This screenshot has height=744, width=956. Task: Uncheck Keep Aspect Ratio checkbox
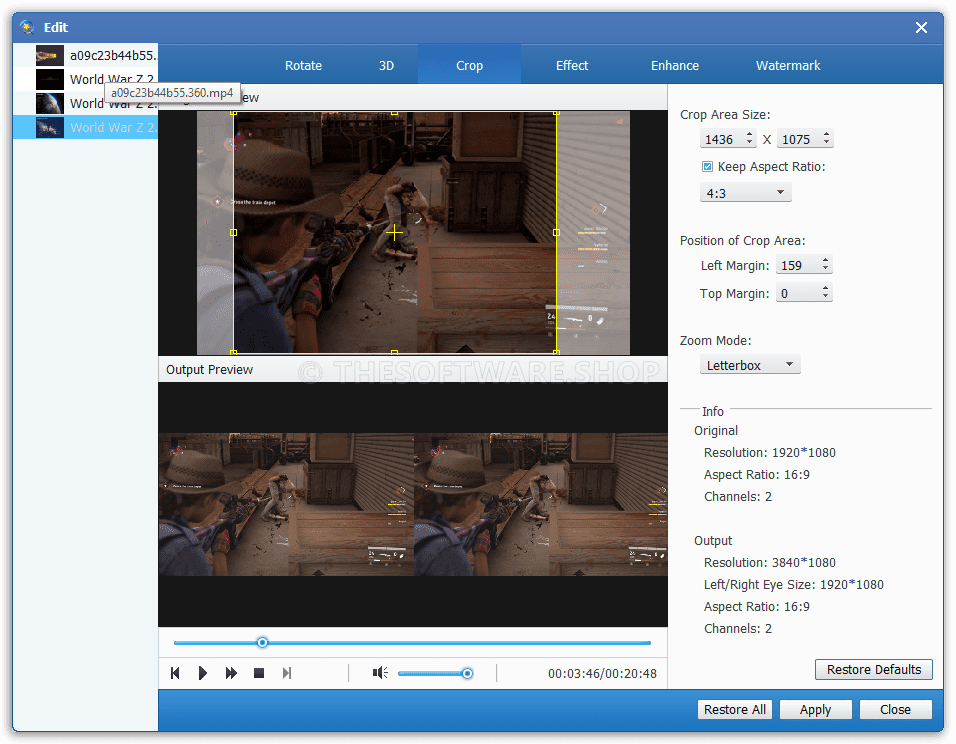point(707,166)
